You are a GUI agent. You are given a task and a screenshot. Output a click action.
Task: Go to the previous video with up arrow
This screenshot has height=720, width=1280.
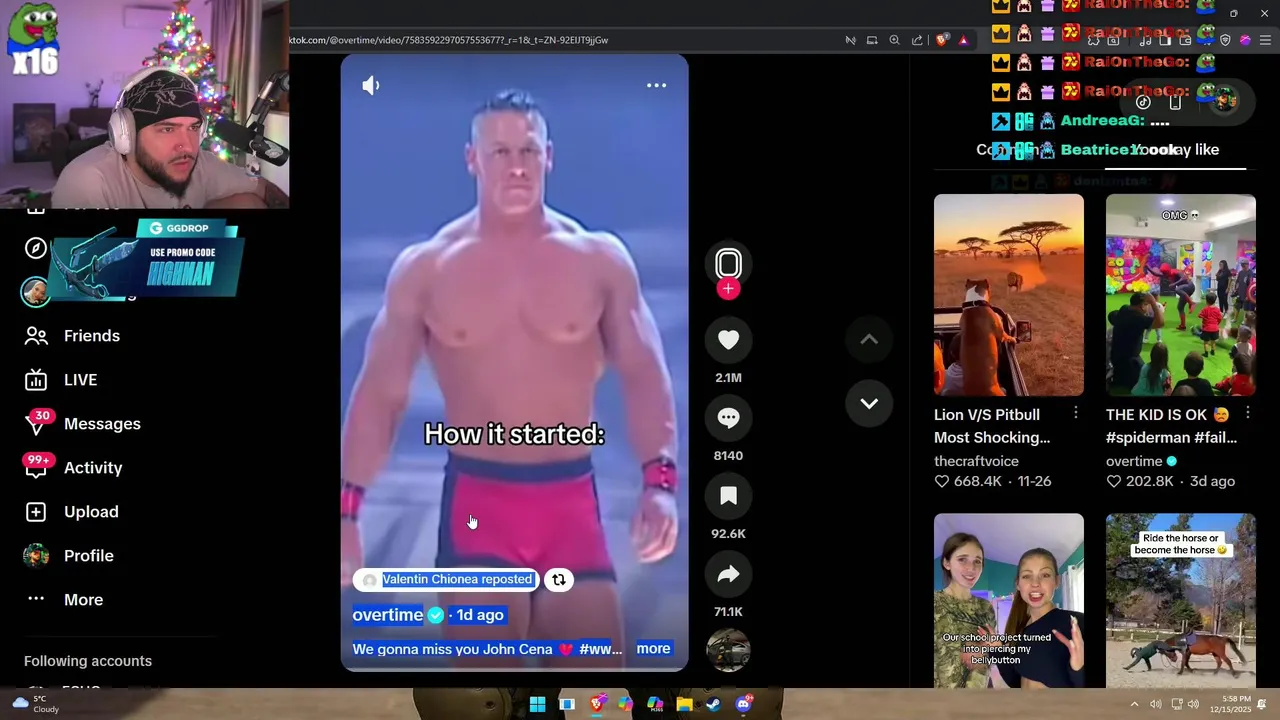(x=869, y=340)
